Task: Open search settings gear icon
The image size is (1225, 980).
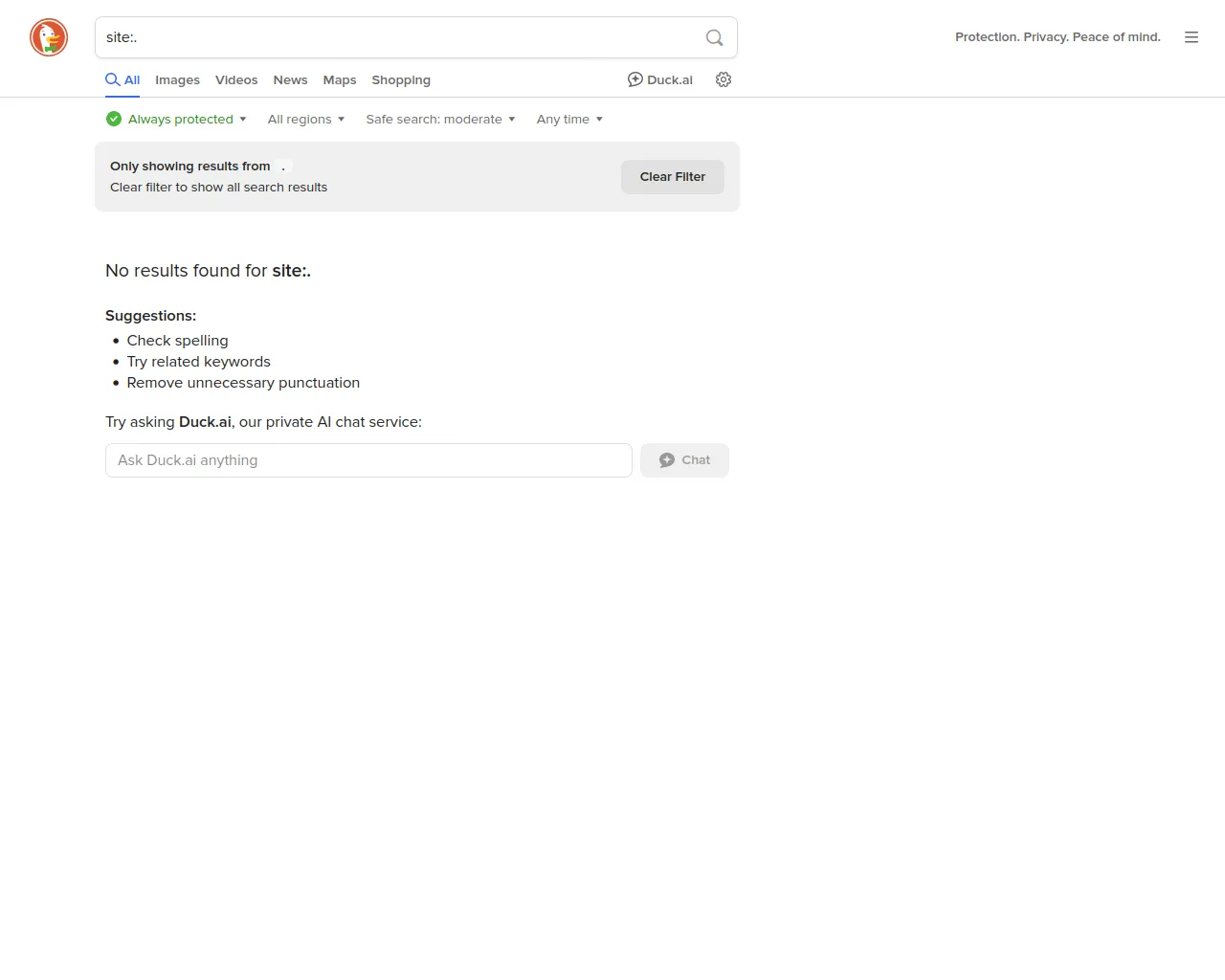Action: click(724, 79)
